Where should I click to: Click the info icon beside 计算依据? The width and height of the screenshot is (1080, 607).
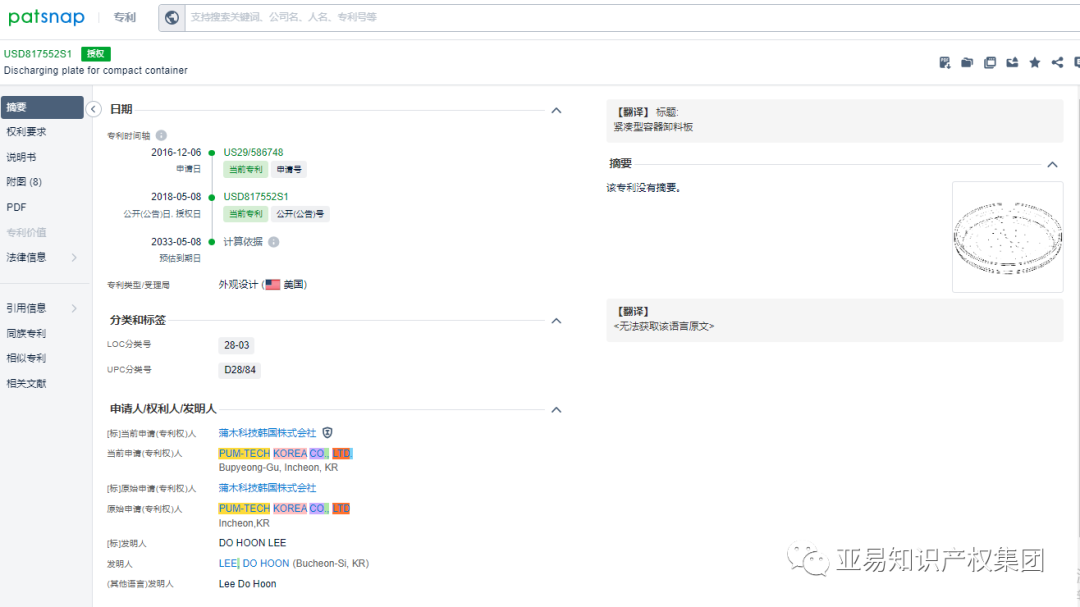coord(273,242)
